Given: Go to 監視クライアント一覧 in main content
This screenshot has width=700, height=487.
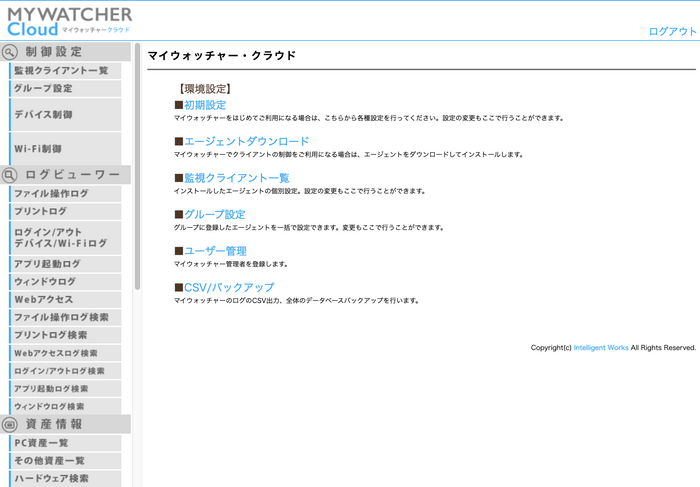Looking at the screenshot, I should (236, 178).
